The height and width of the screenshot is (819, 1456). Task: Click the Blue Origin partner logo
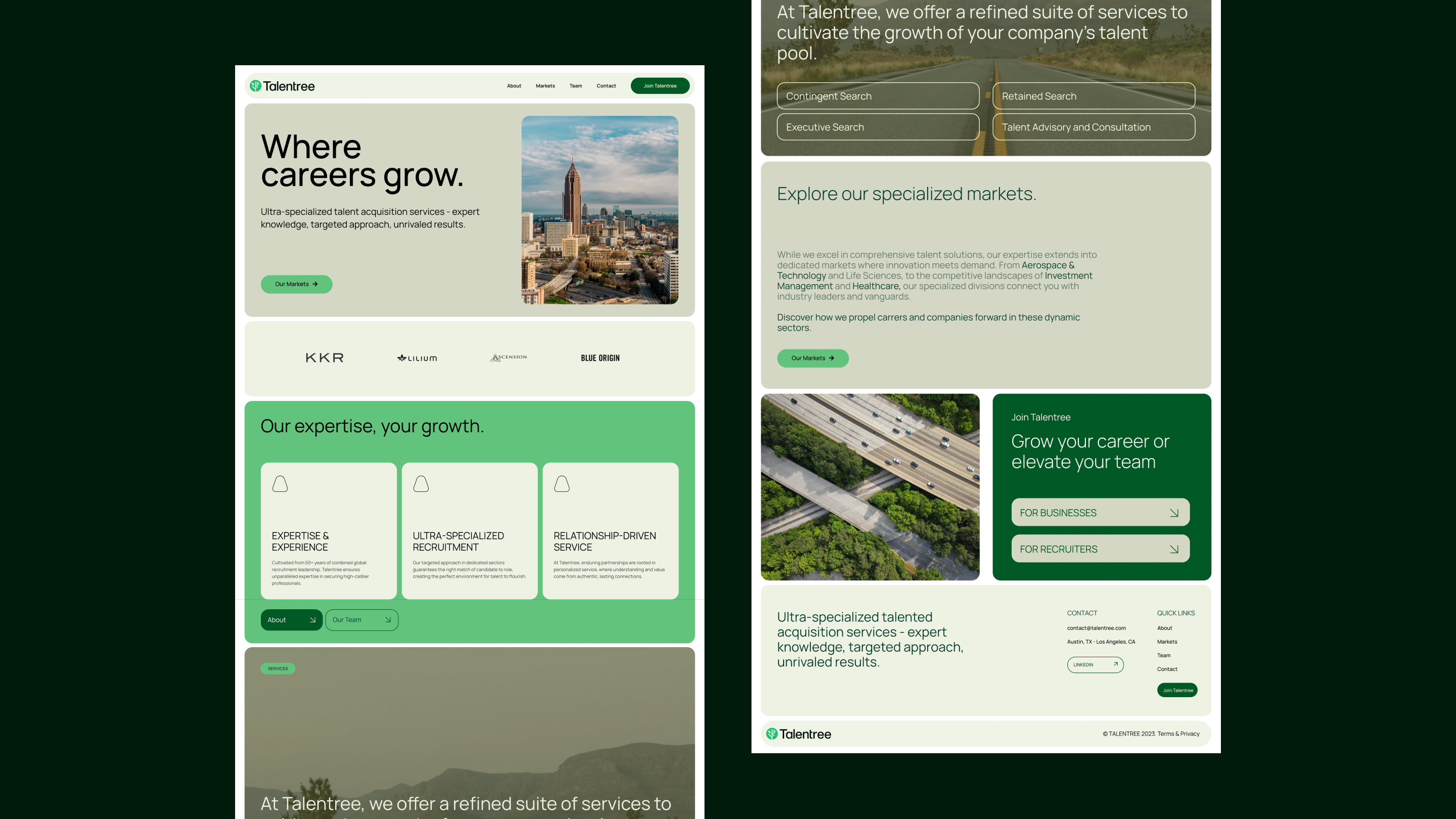click(600, 358)
